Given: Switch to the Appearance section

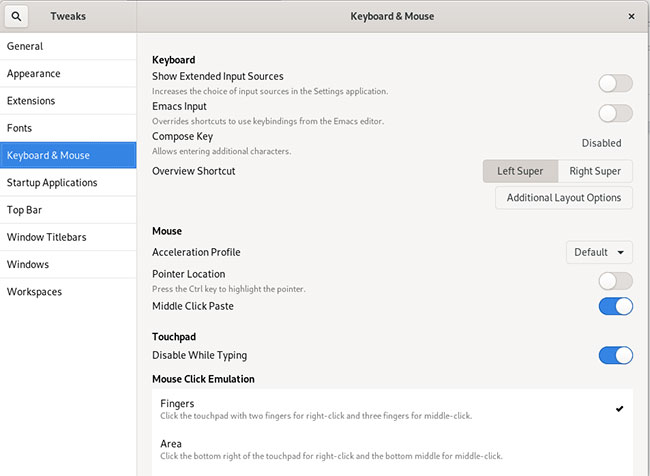Looking at the screenshot, I should 68,73.
